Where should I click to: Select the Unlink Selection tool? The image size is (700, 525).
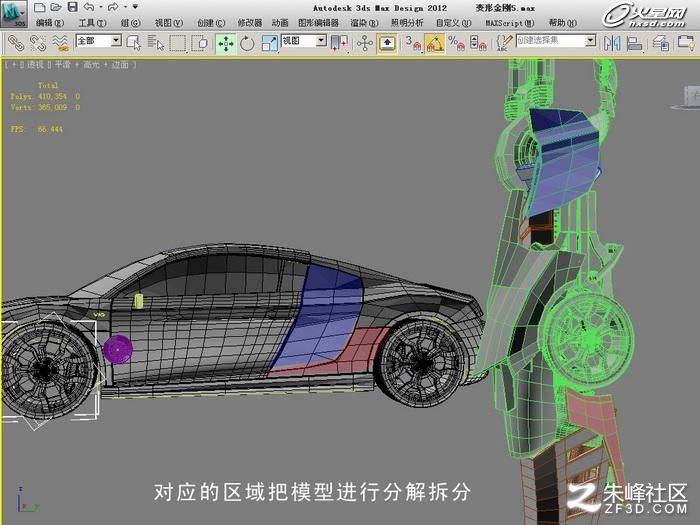point(38,43)
